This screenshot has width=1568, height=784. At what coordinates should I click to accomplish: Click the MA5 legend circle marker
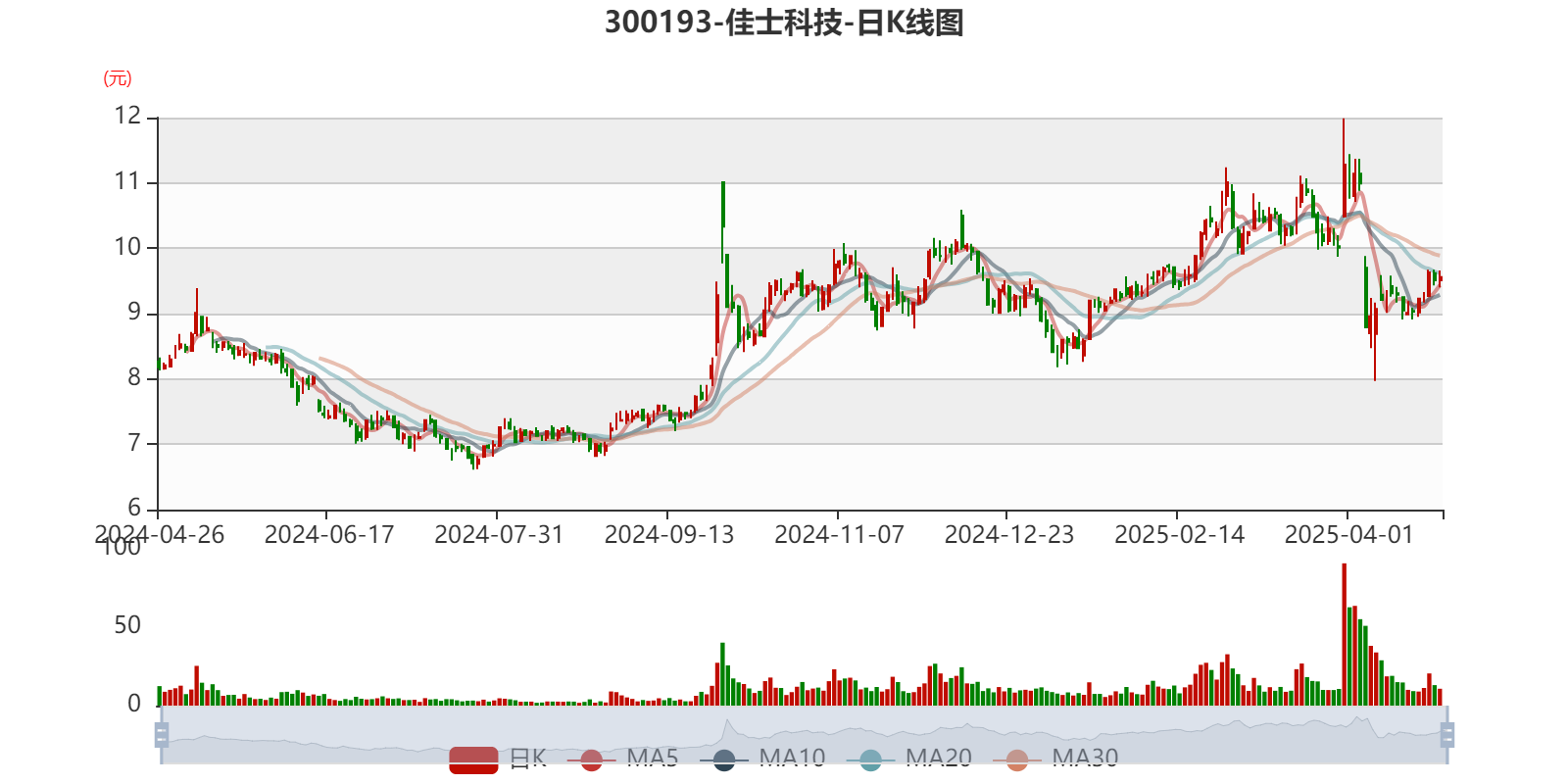tap(591, 759)
